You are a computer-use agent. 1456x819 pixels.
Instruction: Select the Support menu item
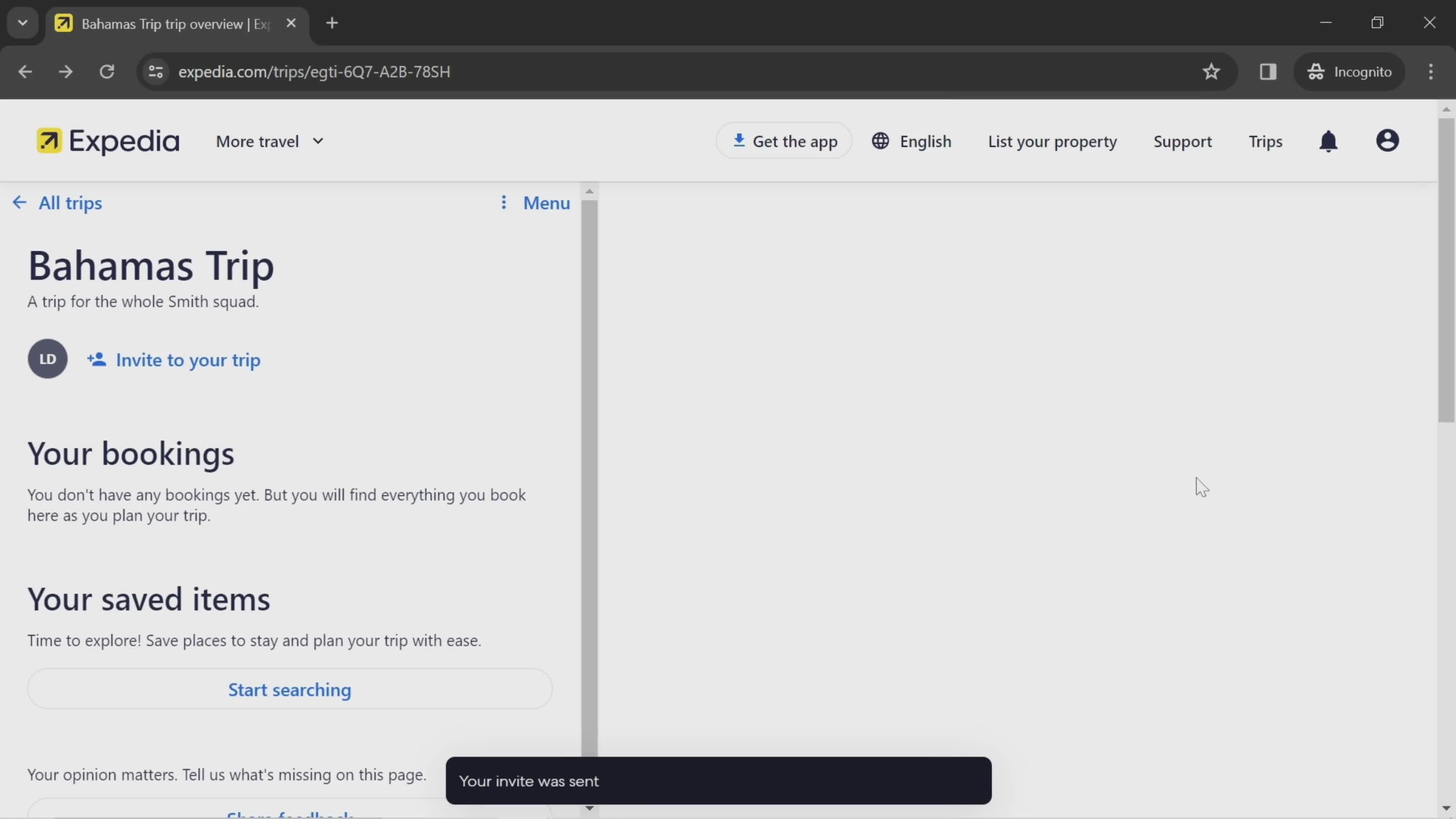(x=1183, y=141)
